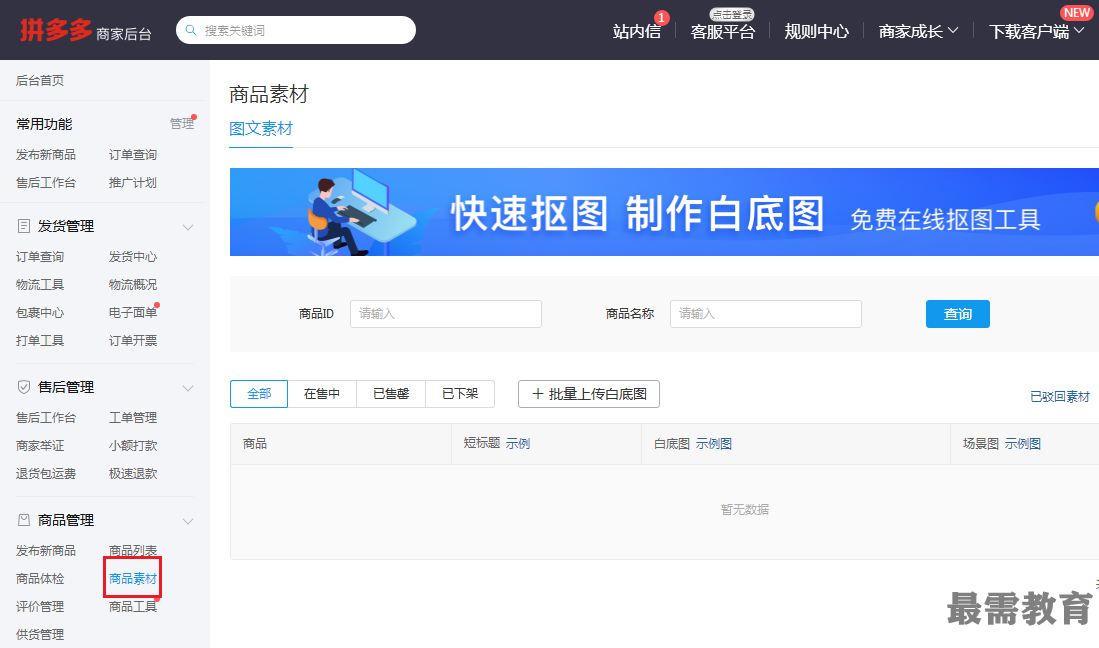Focus the 商品名称 input field
This screenshot has width=1099, height=648.
coord(765,314)
